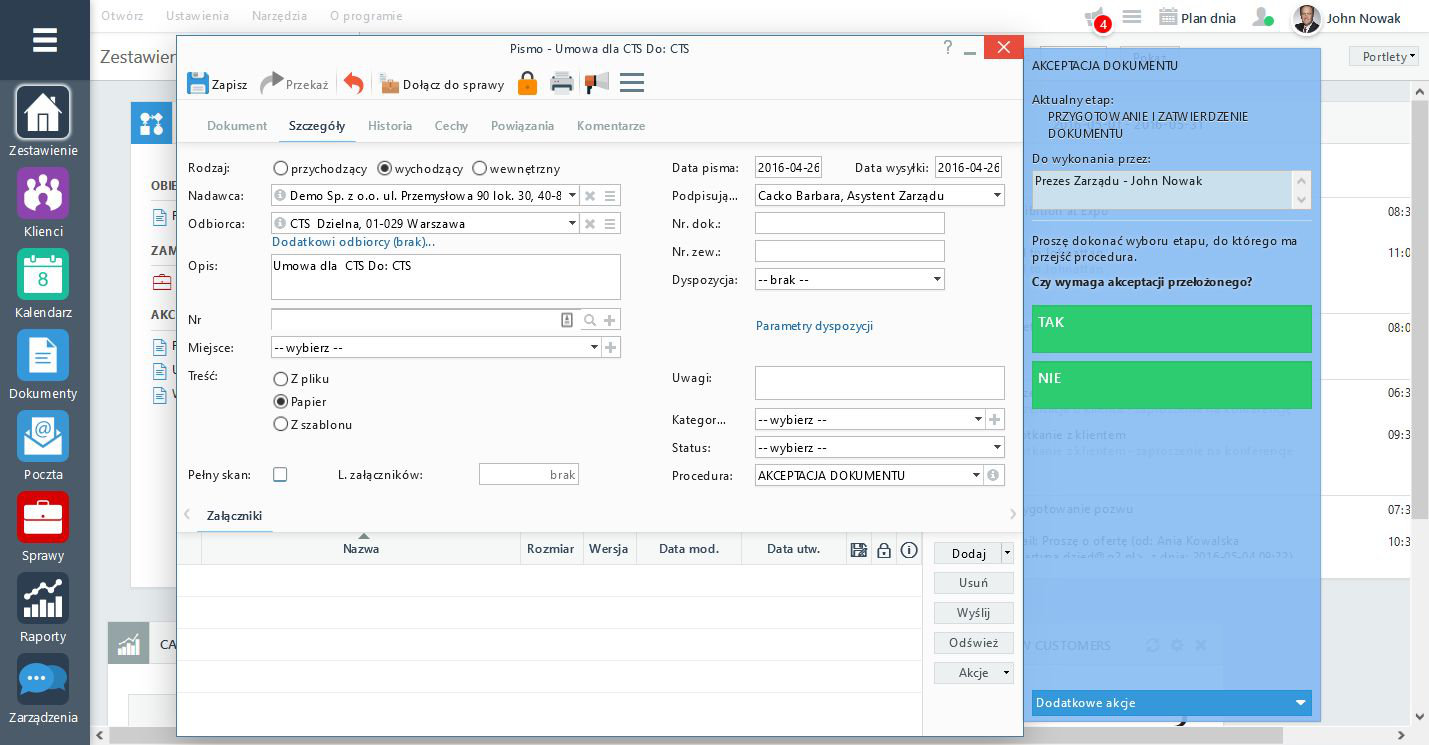Click the red undo arrow icon
Screen dimensions: 1429x745
(353, 84)
